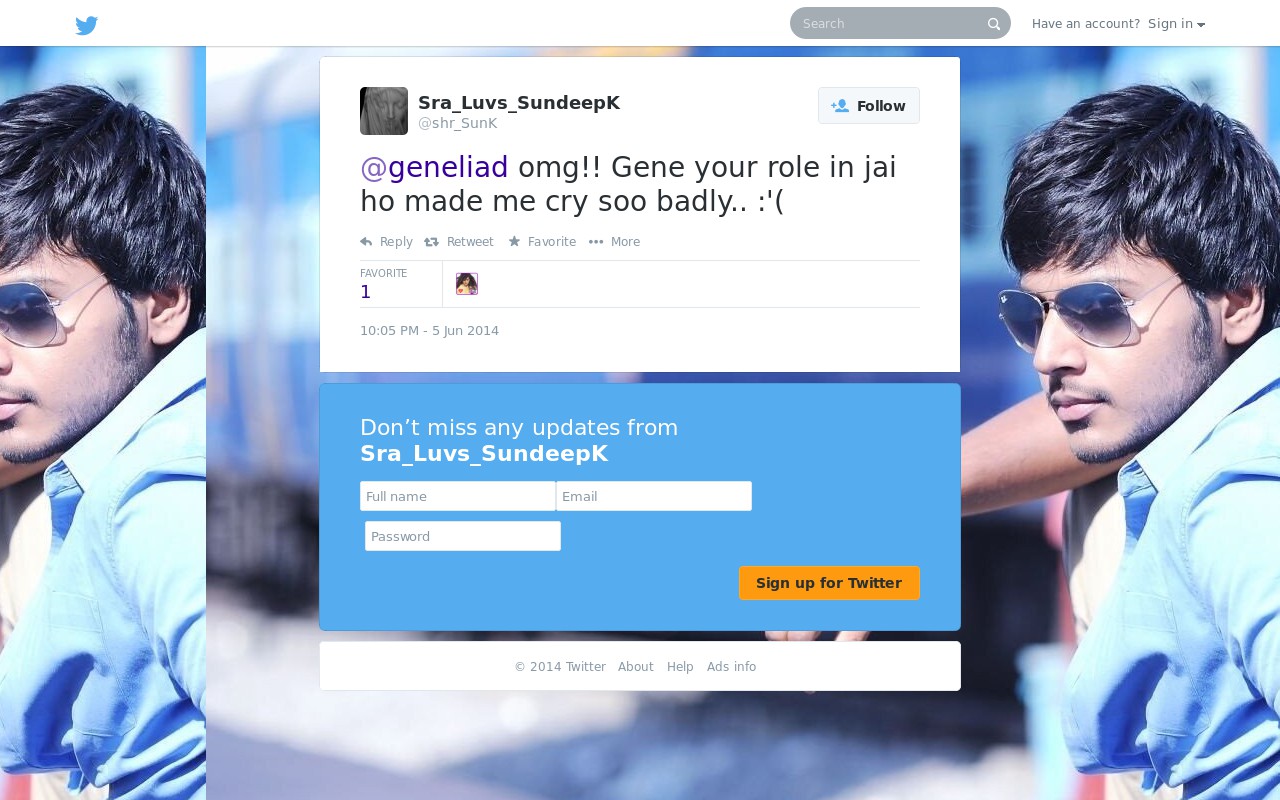The width and height of the screenshot is (1280, 800).
Task: Click the Retweet icon
Action: [x=431, y=242]
